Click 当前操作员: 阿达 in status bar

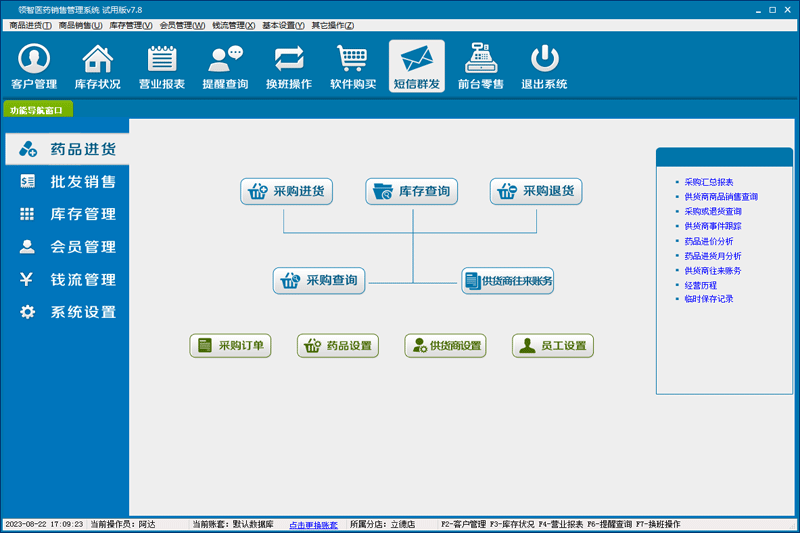pyautogui.click(x=123, y=524)
